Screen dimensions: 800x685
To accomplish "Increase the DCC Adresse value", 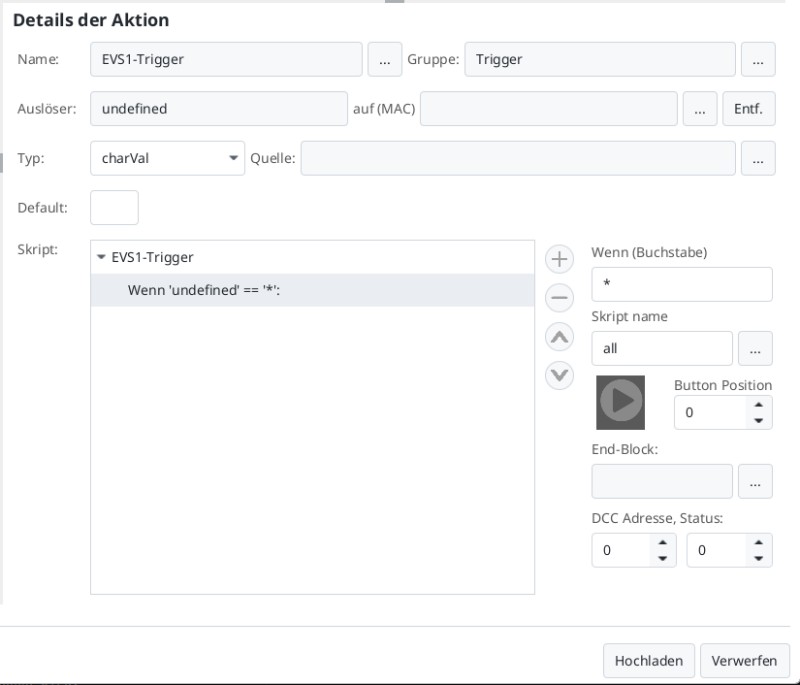I will click(663, 543).
